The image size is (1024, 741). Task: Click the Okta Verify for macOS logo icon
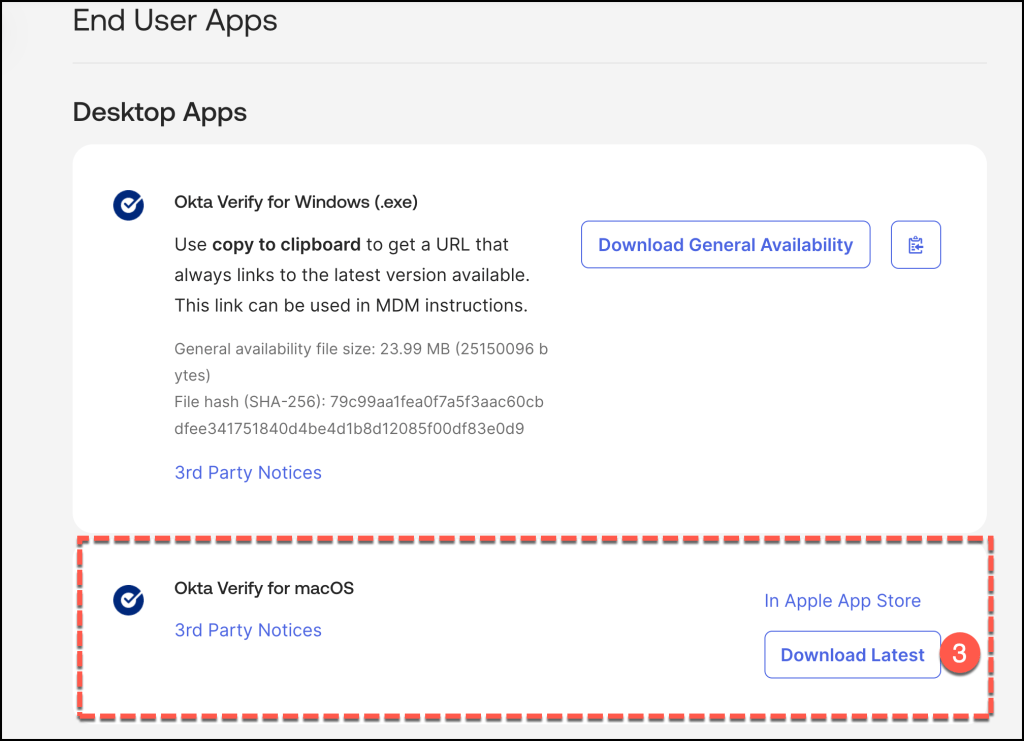[128, 600]
